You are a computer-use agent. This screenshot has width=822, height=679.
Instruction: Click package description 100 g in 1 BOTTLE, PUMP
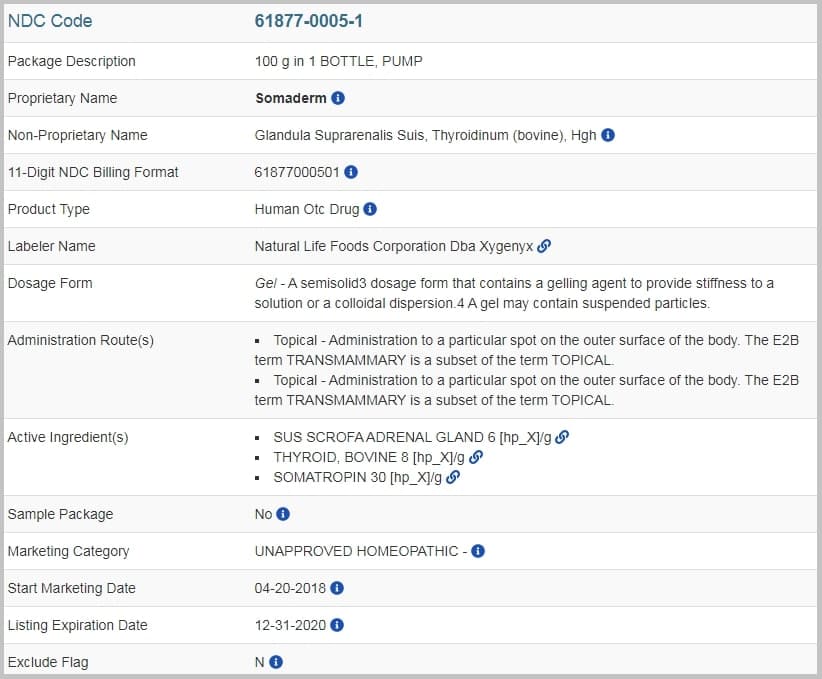[339, 61]
